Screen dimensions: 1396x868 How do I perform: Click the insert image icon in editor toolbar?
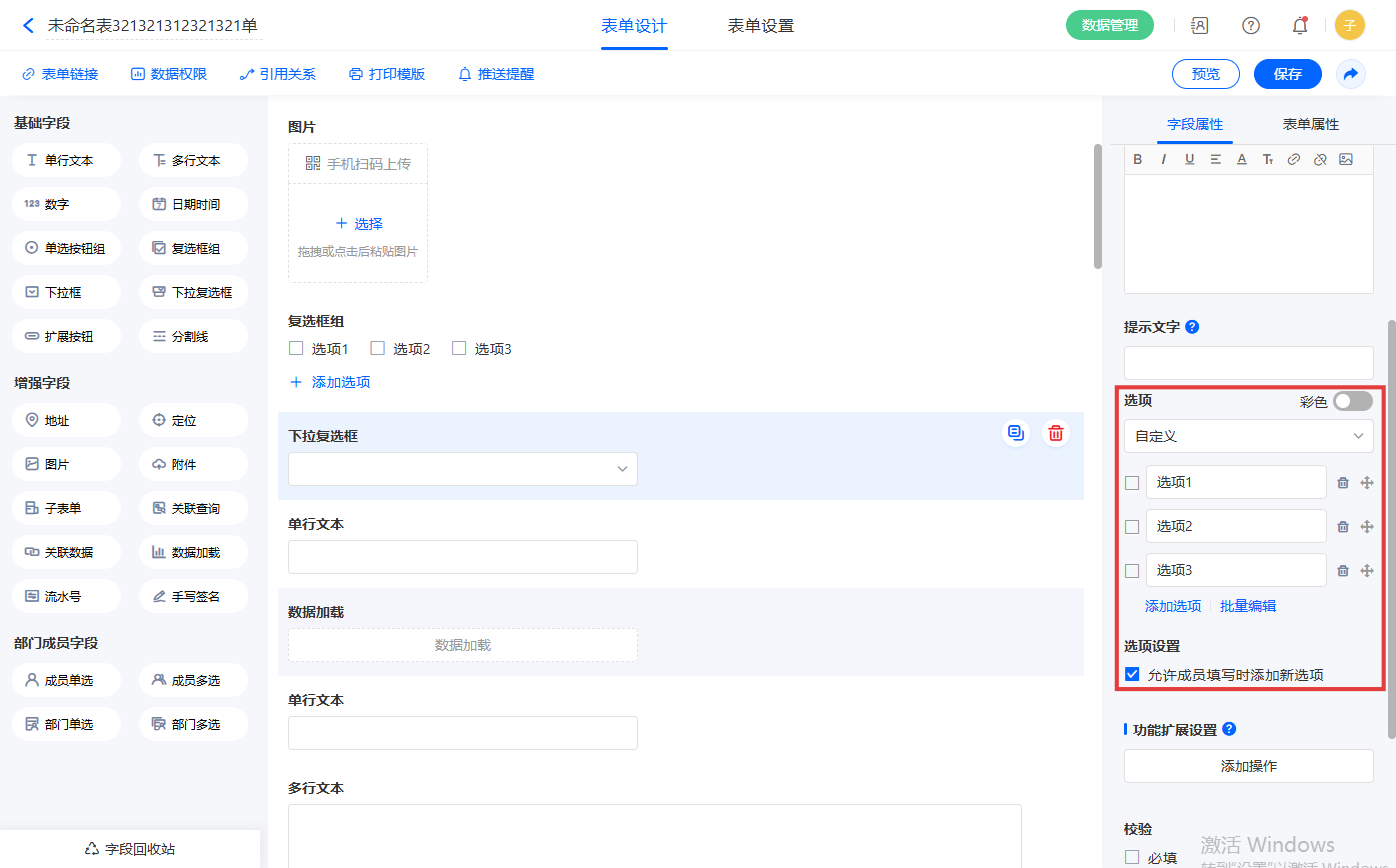[1346, 159]
